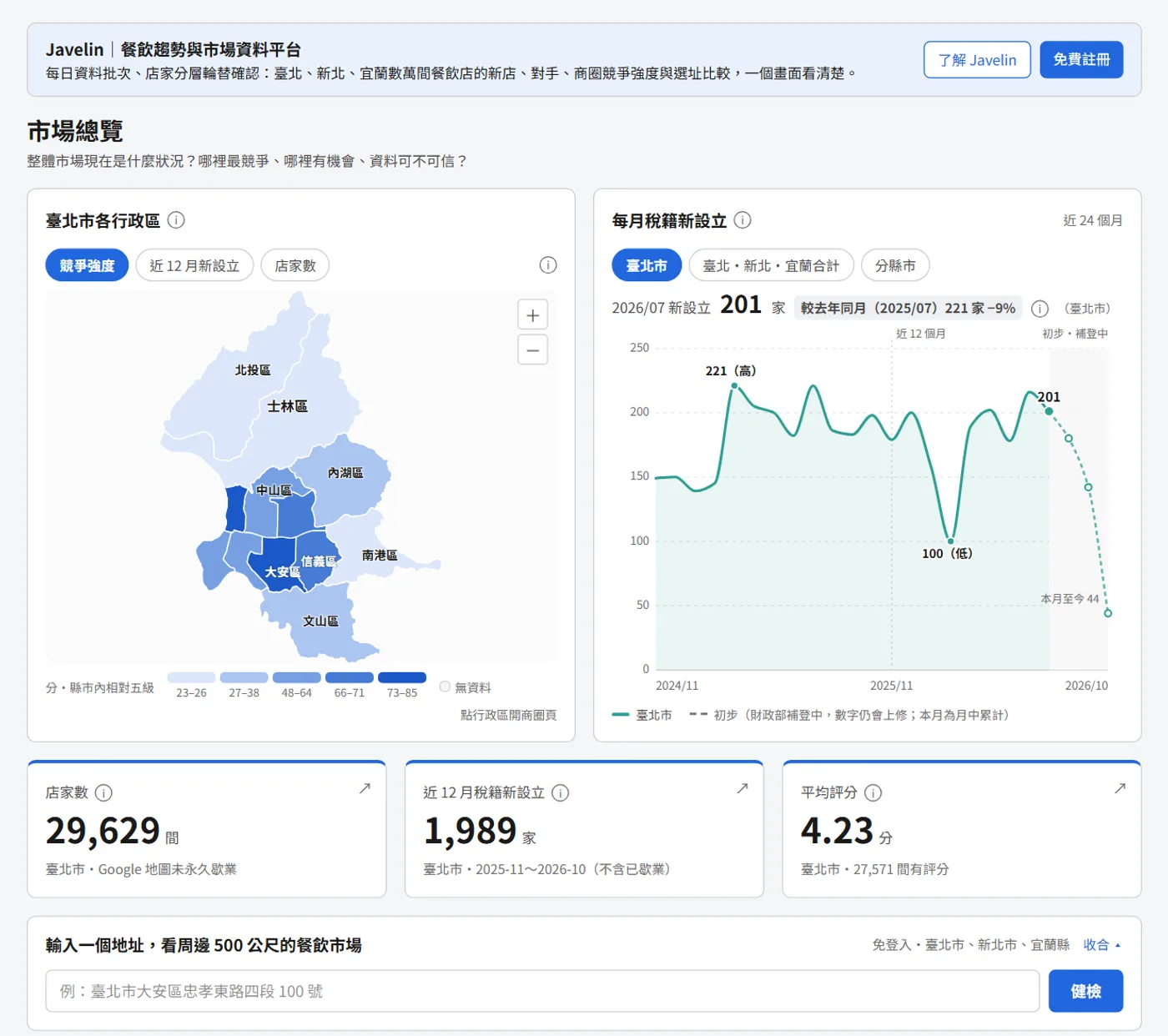Switch map to 店家數 tab
1168x1036 pixels.
tap(295, 265)
